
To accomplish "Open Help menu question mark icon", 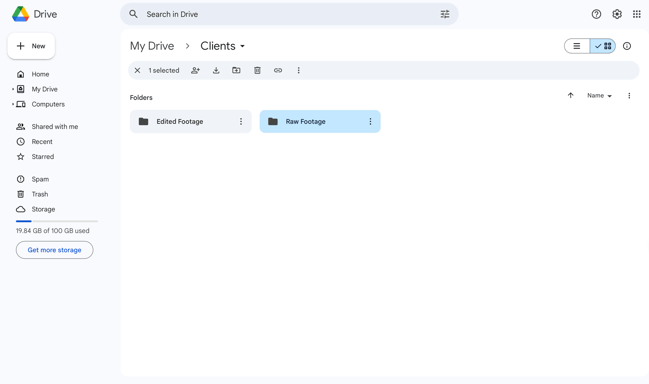I will click(596, 14).
